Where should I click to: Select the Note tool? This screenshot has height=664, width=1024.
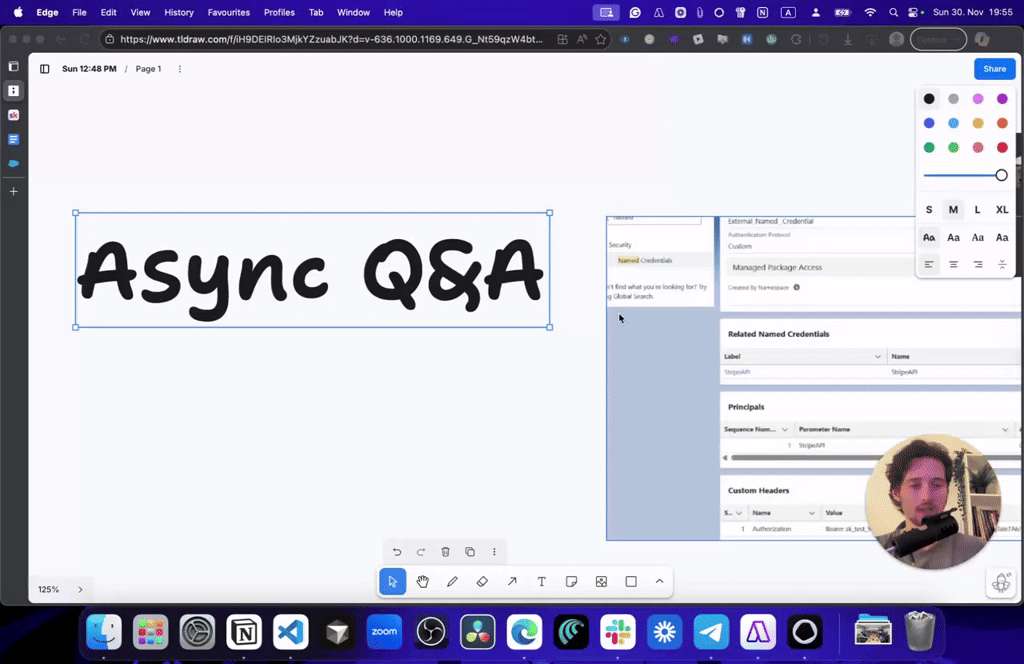coord(571,581)
